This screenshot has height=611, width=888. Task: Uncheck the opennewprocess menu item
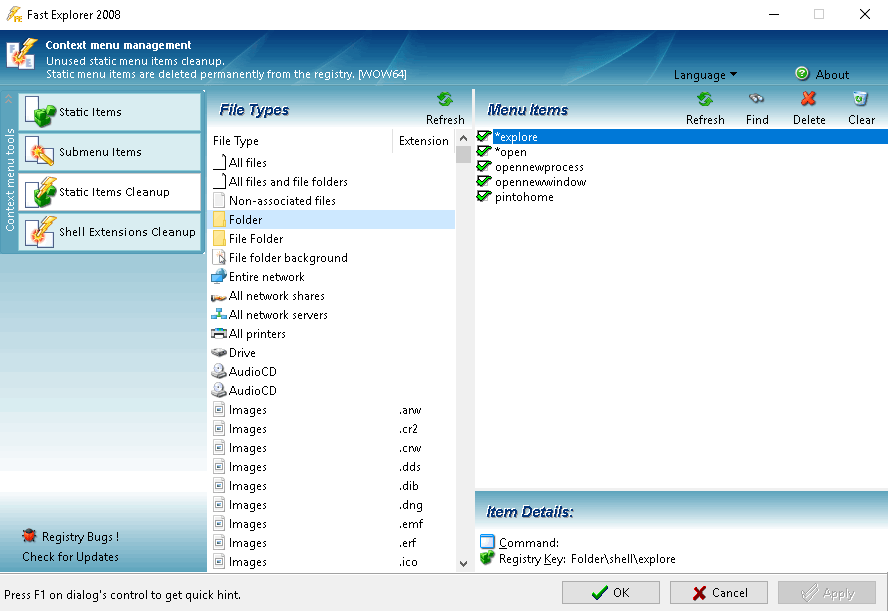coord(484,166)
